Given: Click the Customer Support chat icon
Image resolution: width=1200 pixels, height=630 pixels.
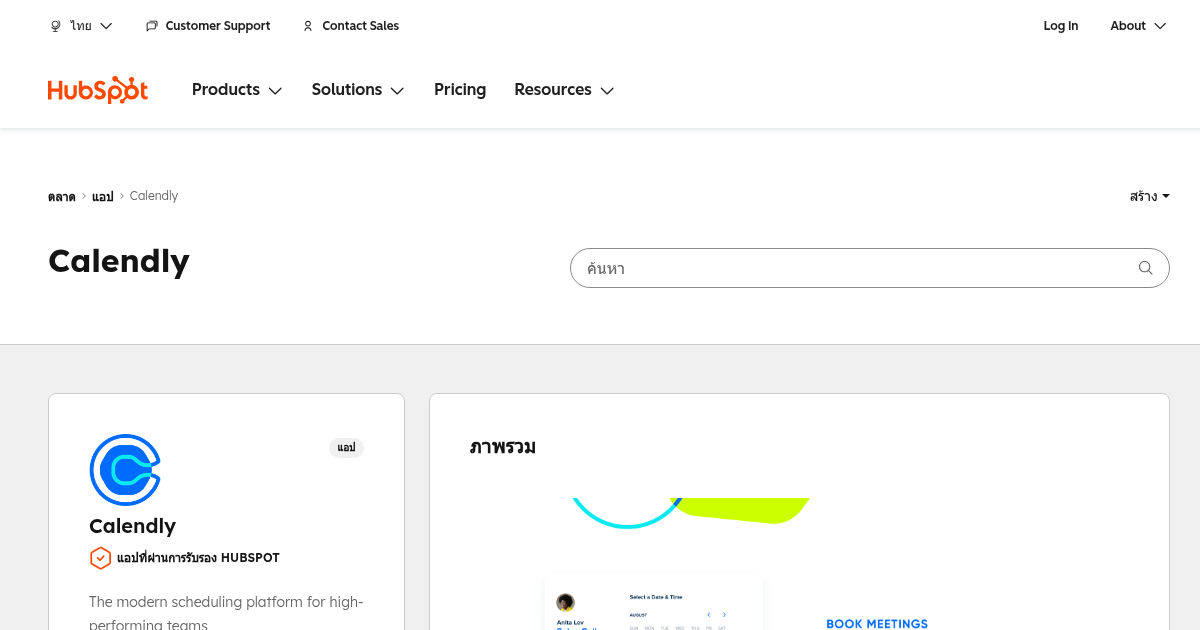Looking at the screenshot, I should pyautogui.click(x=152, y=26).
